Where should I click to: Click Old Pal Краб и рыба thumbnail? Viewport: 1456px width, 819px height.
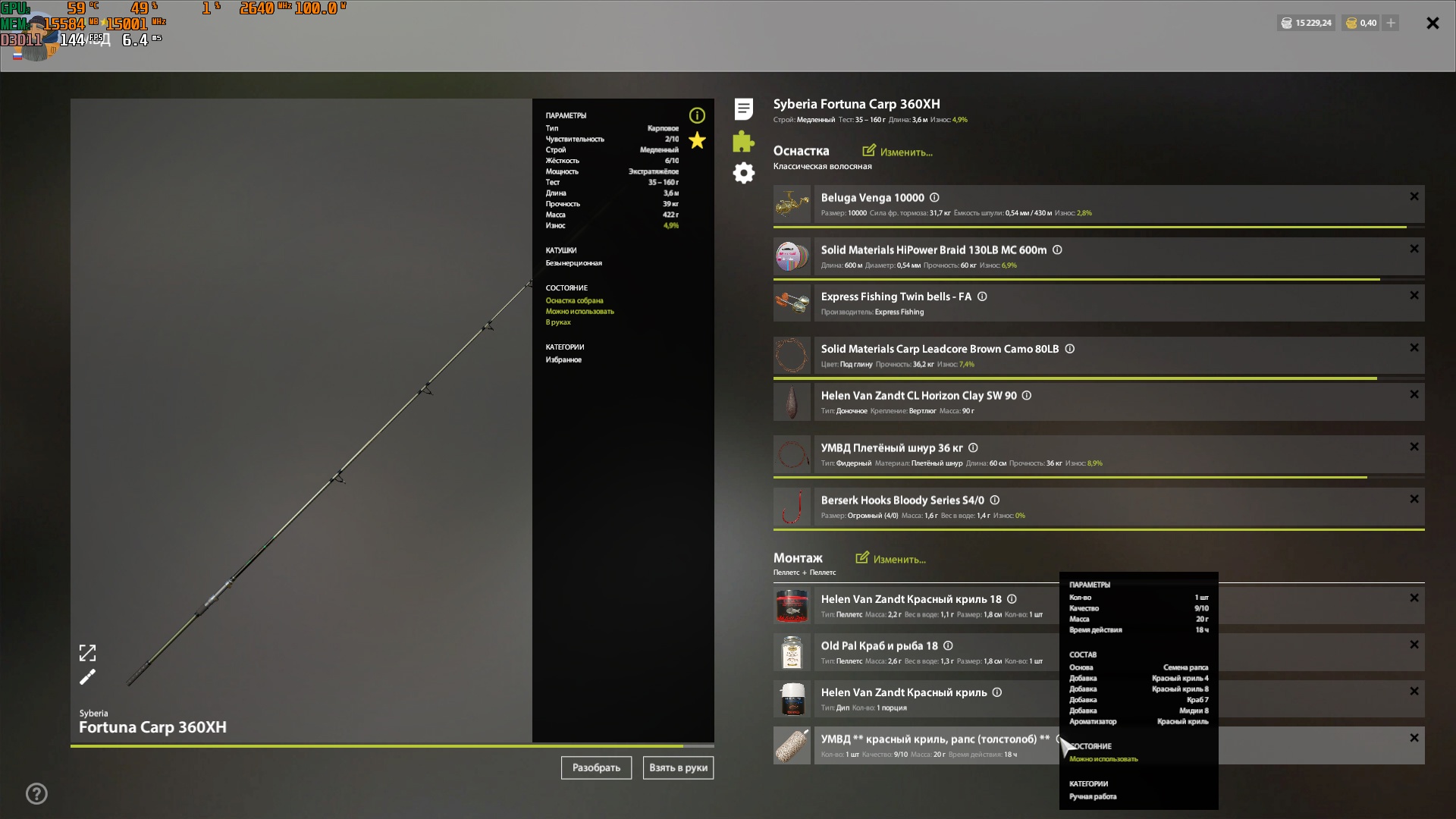(792, 652)
